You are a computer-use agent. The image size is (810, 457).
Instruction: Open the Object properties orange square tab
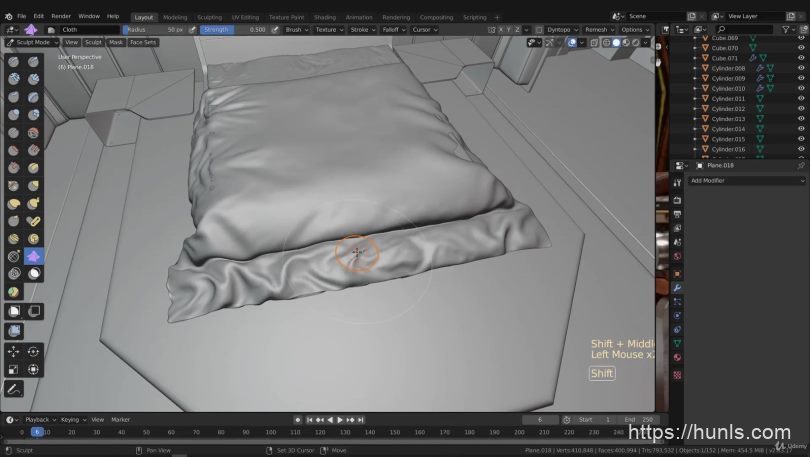pyautogui.click(x=677, y=274)
